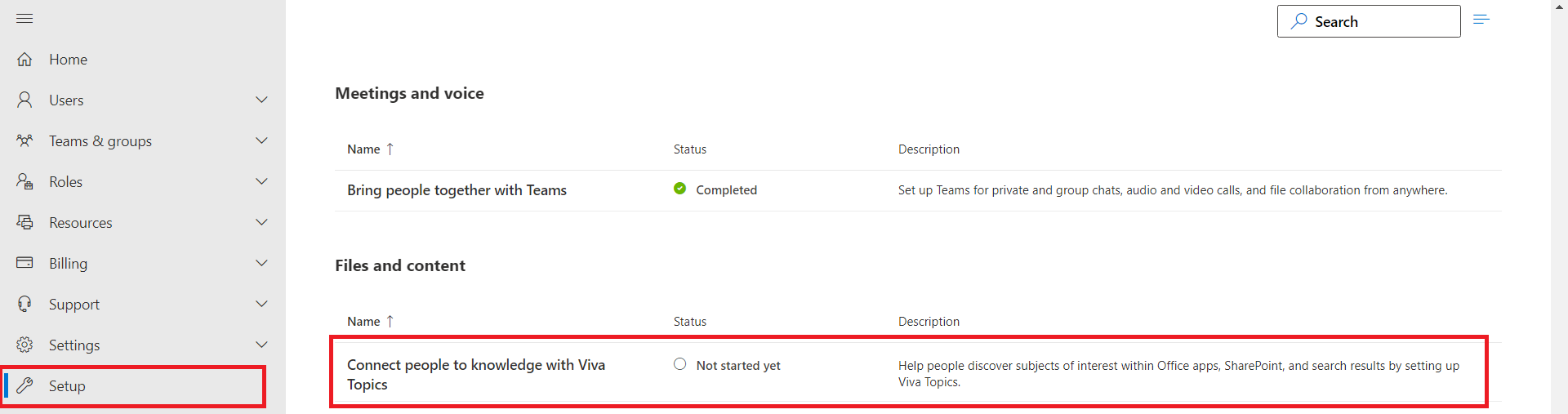Sort Meetings and voice by Name column

tap(363, 149)
